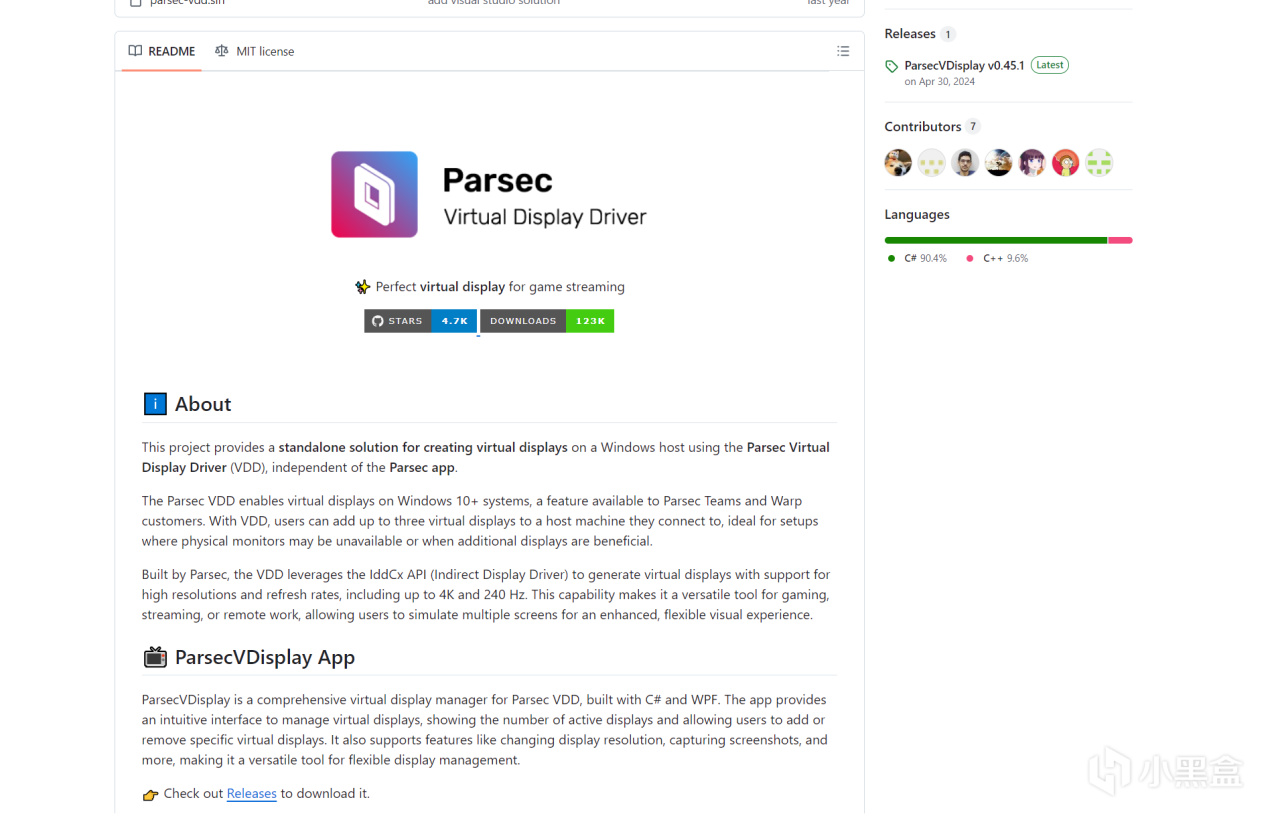The width and height of the screenshot is (1280, 816).
Task: Open the yellow identicon contributor avatar
Action: (x=932, y=162)
